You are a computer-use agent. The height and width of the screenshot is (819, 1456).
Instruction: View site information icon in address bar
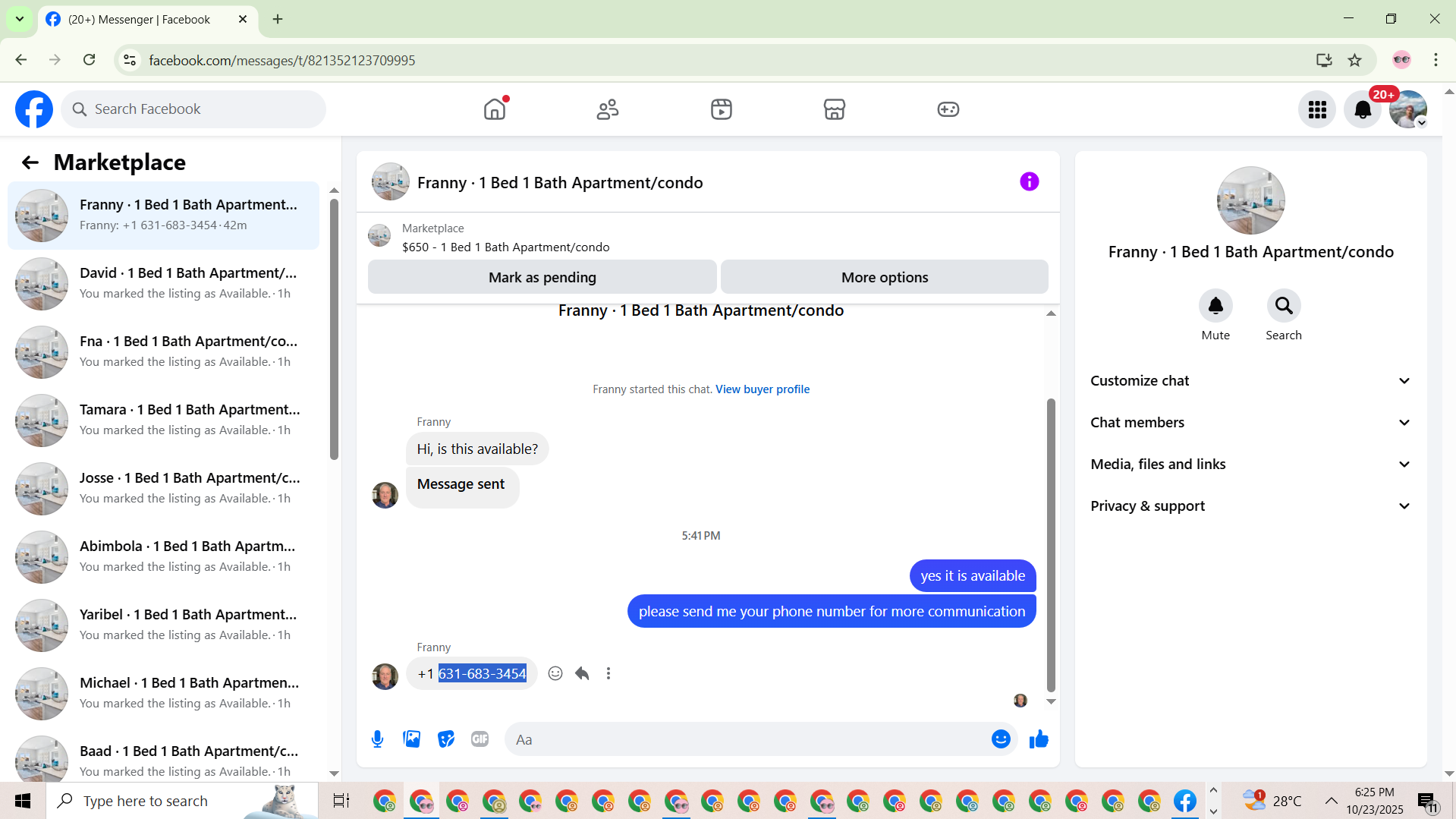point(130,60)
